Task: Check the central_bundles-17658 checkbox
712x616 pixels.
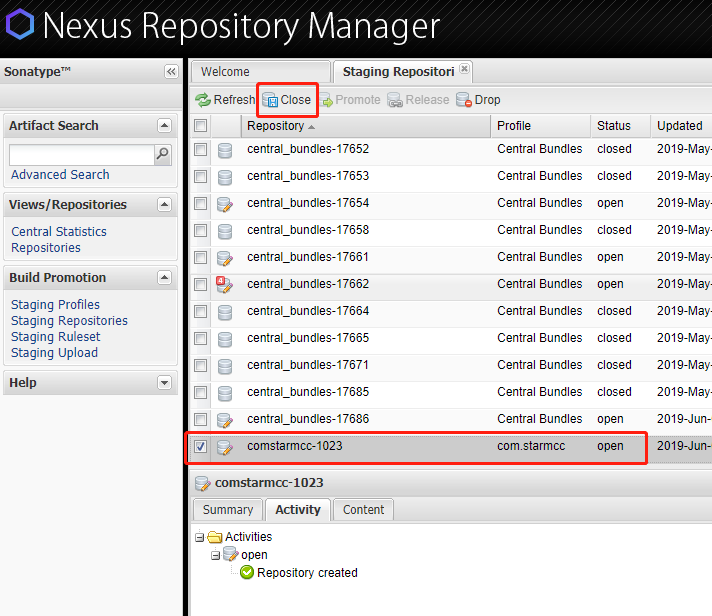Action: pyautogui.click(x=200, y=230)
